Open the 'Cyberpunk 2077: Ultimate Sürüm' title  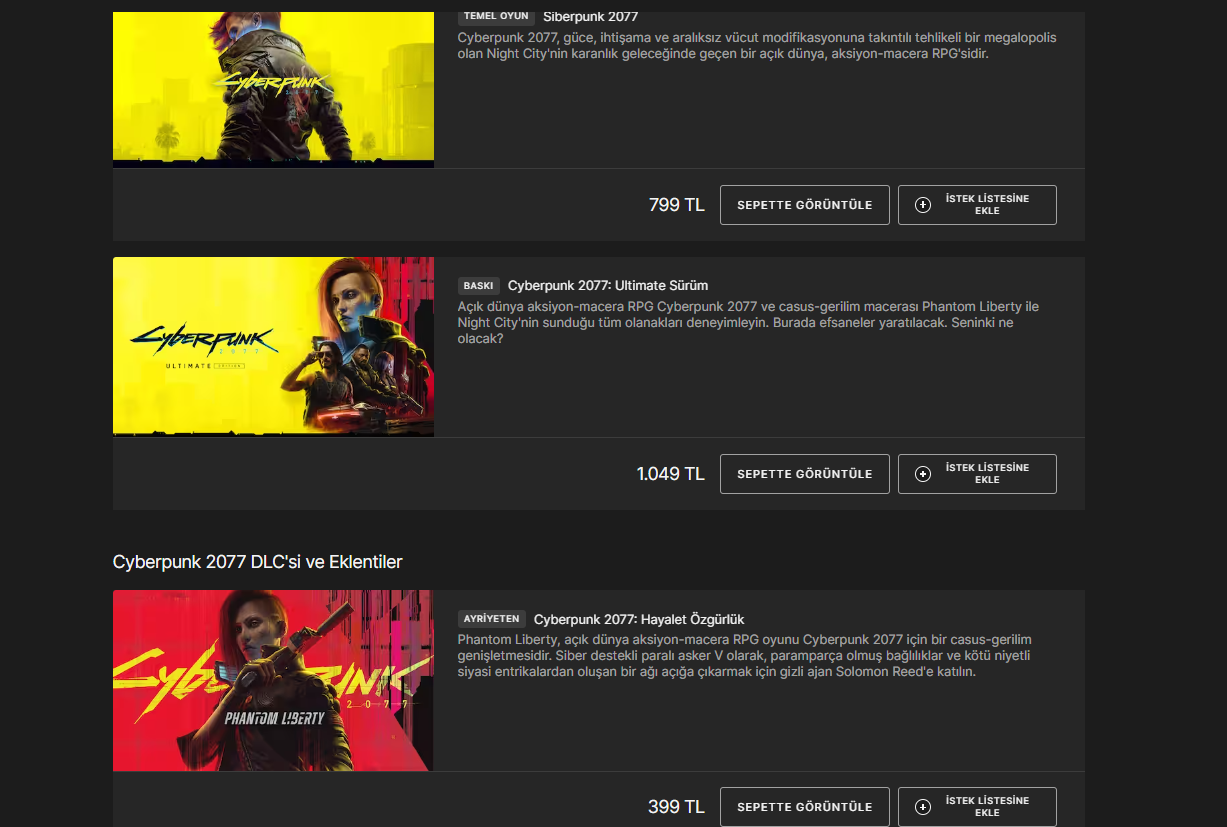[x=608, y=285]
